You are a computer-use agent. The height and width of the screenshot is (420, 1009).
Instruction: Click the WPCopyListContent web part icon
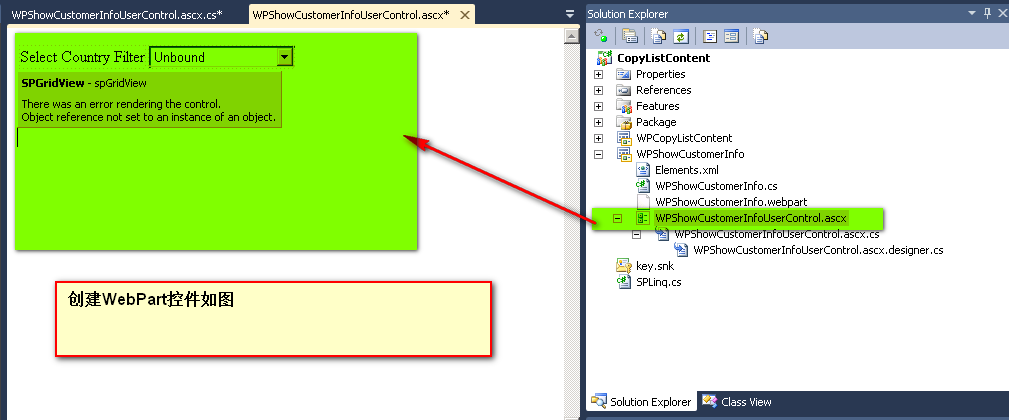click(x=624, y=138)
